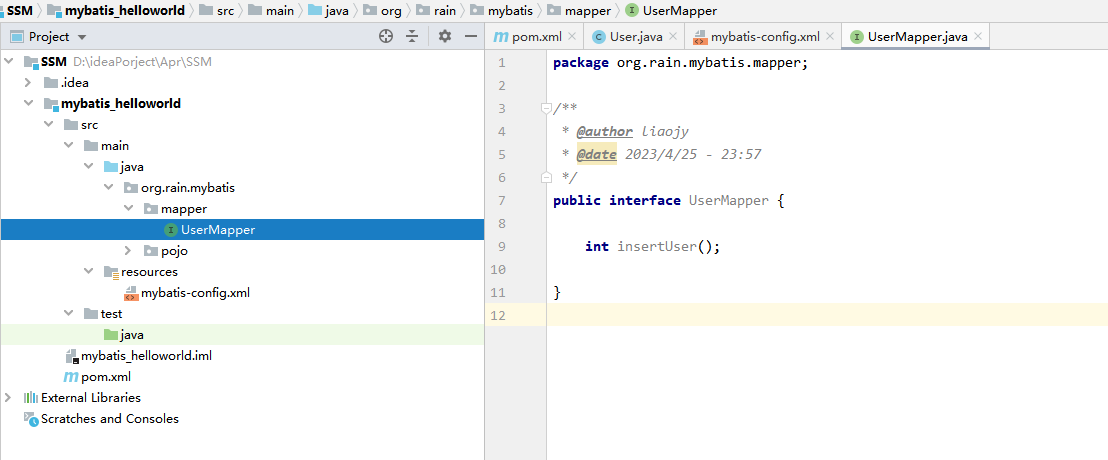Expand the .idea folder
The height and width of the screenshot is (460, 1108).
28,83
